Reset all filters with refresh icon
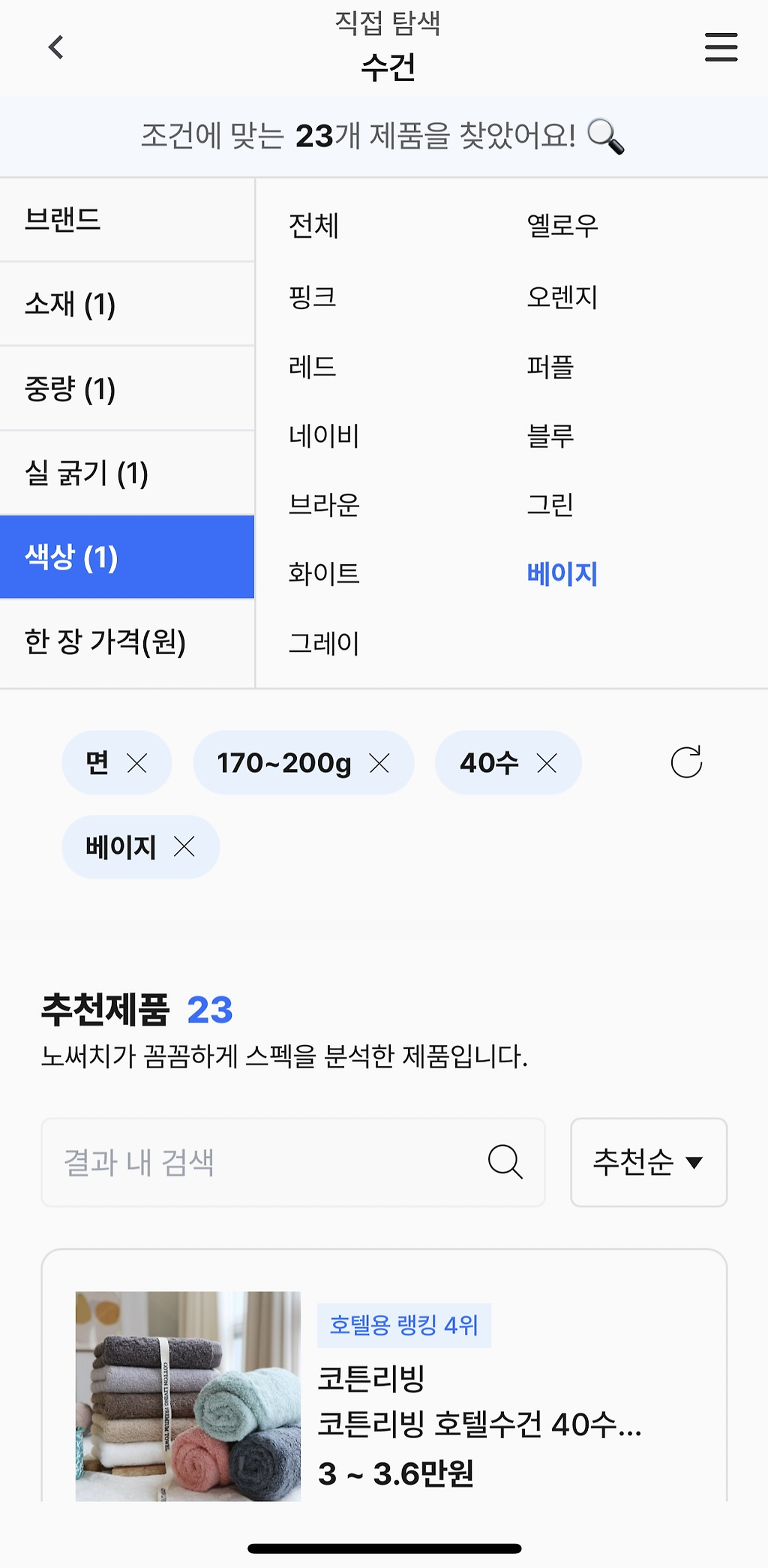Viewport: 768px width, 1568px height. pyautogui.click(x=686, y=762)
